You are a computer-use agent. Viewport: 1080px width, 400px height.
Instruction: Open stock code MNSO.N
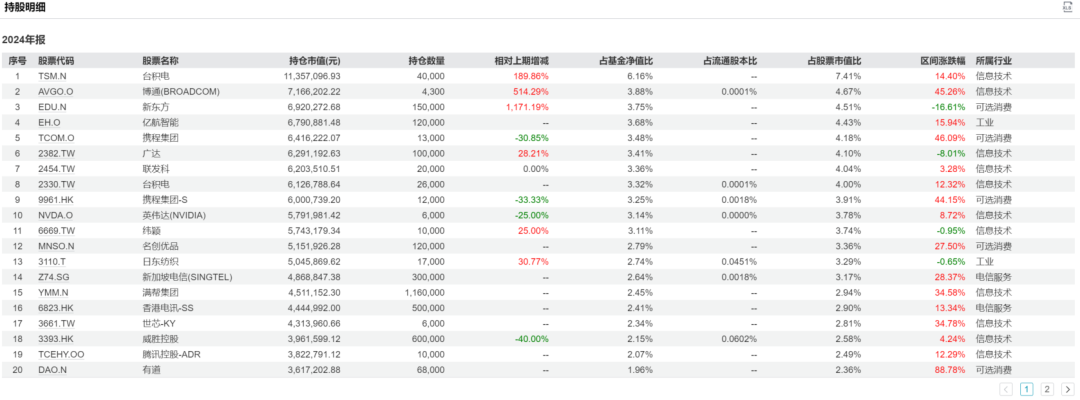pos(56,246)
